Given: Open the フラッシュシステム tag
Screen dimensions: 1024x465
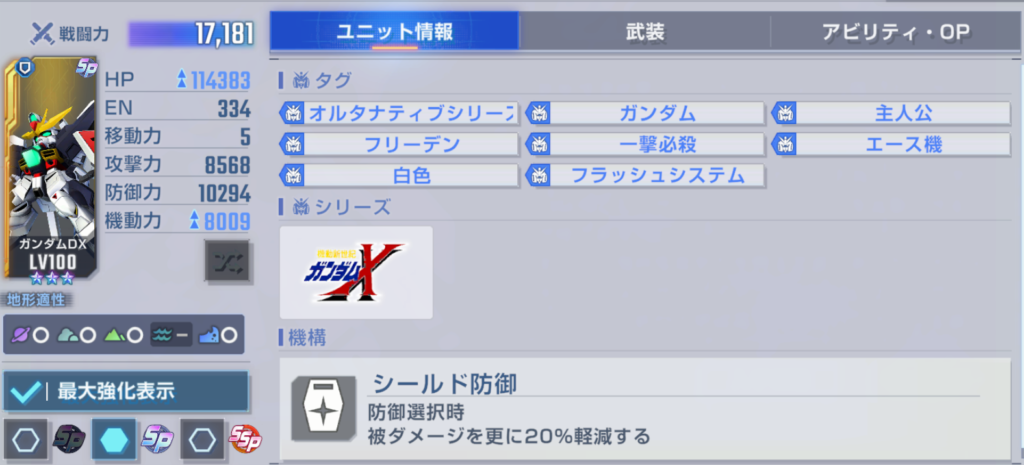Looking at the screenshot, I should coord(645,175).
